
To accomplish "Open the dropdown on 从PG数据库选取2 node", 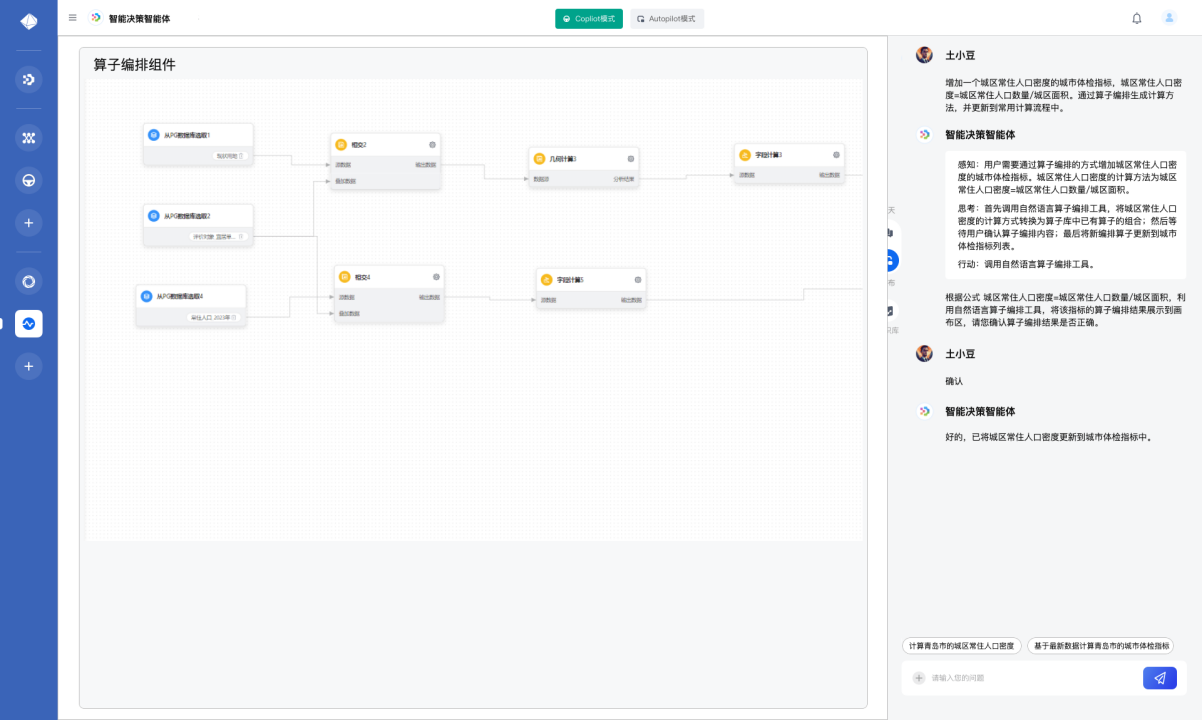I will coord(218,237).
